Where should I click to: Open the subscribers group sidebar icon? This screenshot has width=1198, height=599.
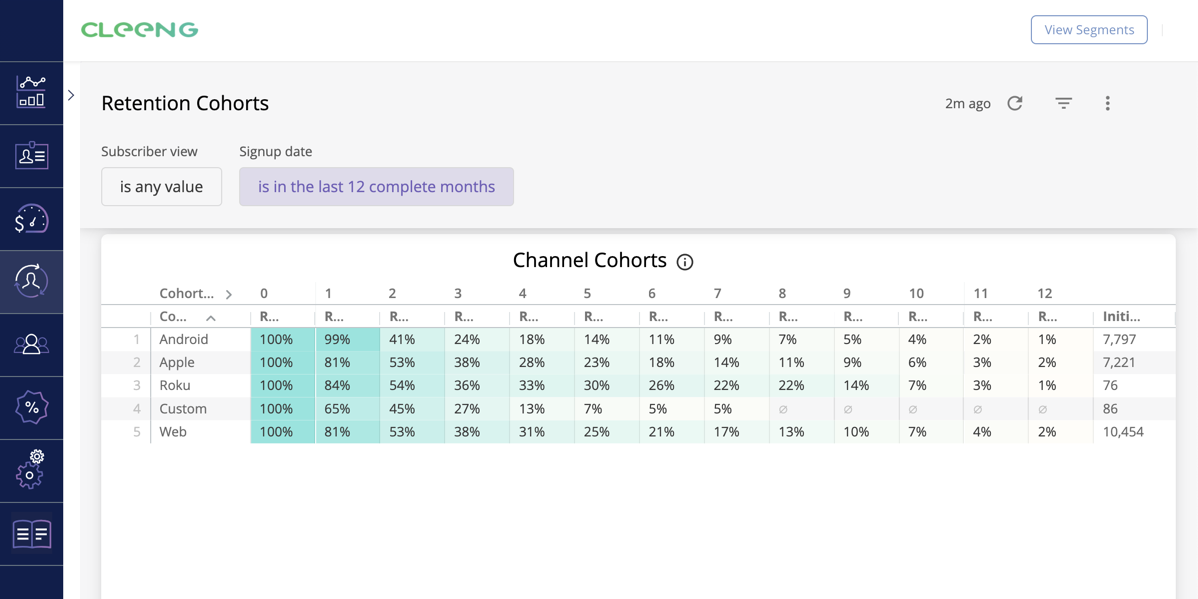(x=31, y=345)
